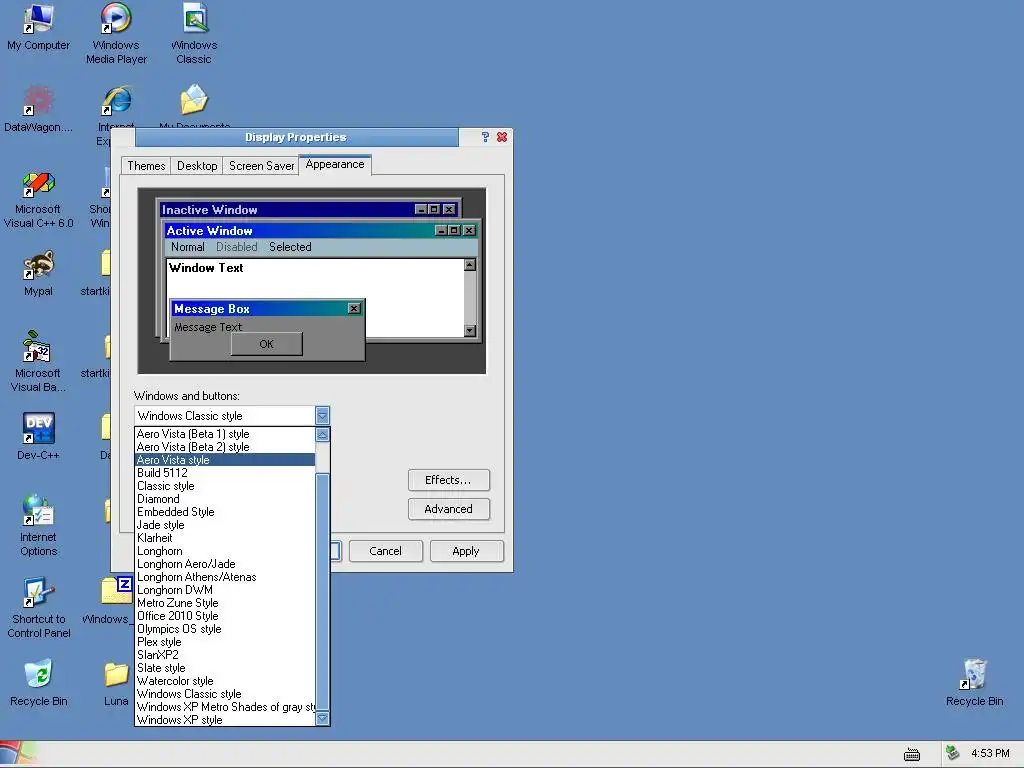The width and height of the screenshot is (1024, 768).
Task: Click the OK button in preview Message Box
Action: (x=266, y=344)
